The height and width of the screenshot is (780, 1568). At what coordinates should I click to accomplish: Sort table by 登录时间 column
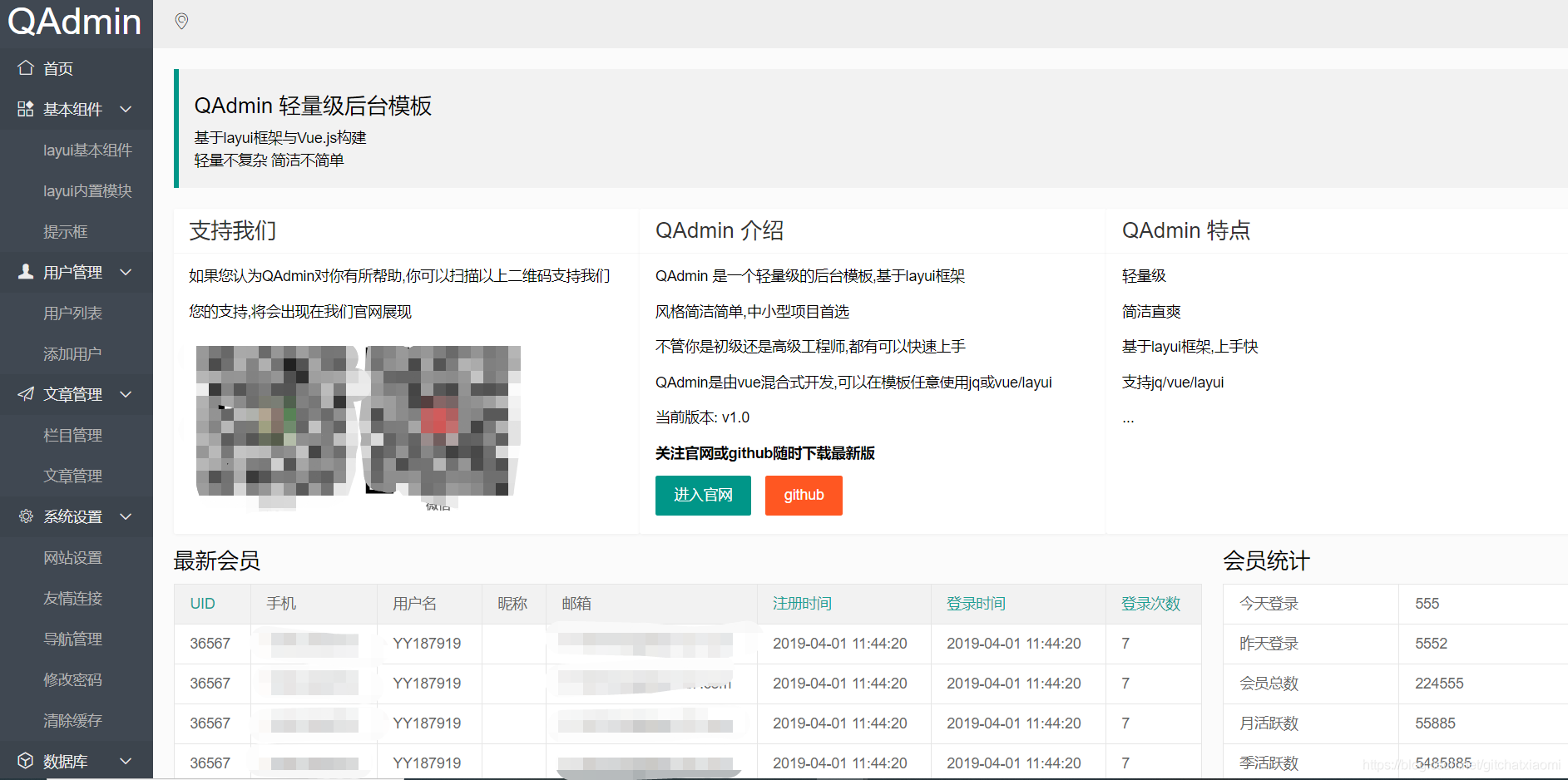point(976,604)
